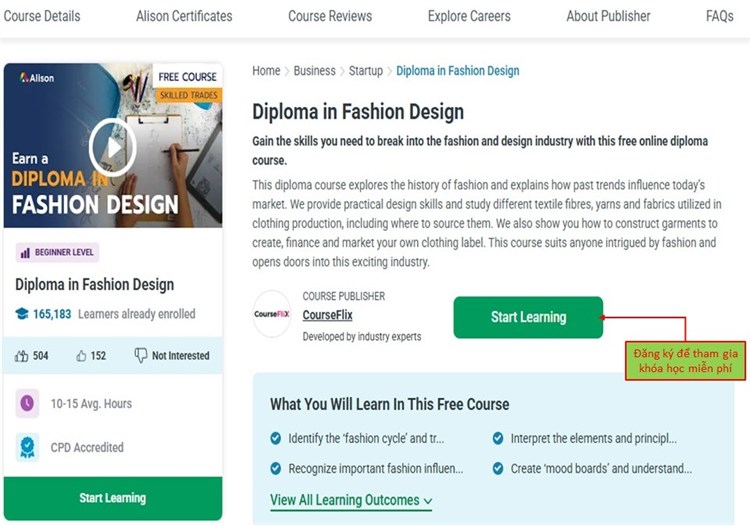Expand View All Learning Outcomes

point(351,500)
